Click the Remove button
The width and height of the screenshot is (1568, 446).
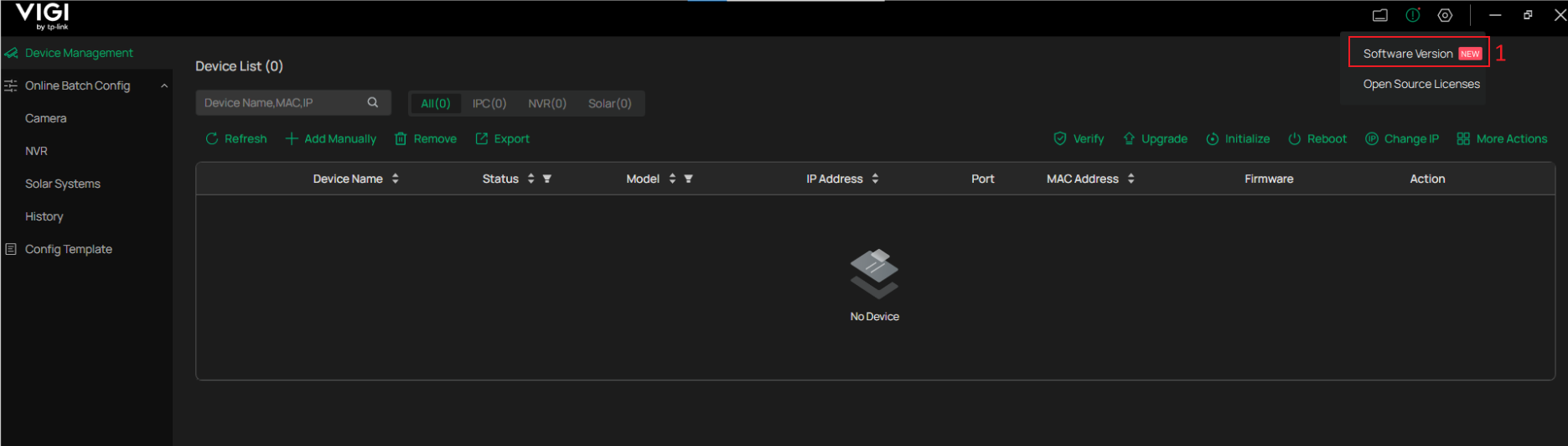(x=426, y=138)
